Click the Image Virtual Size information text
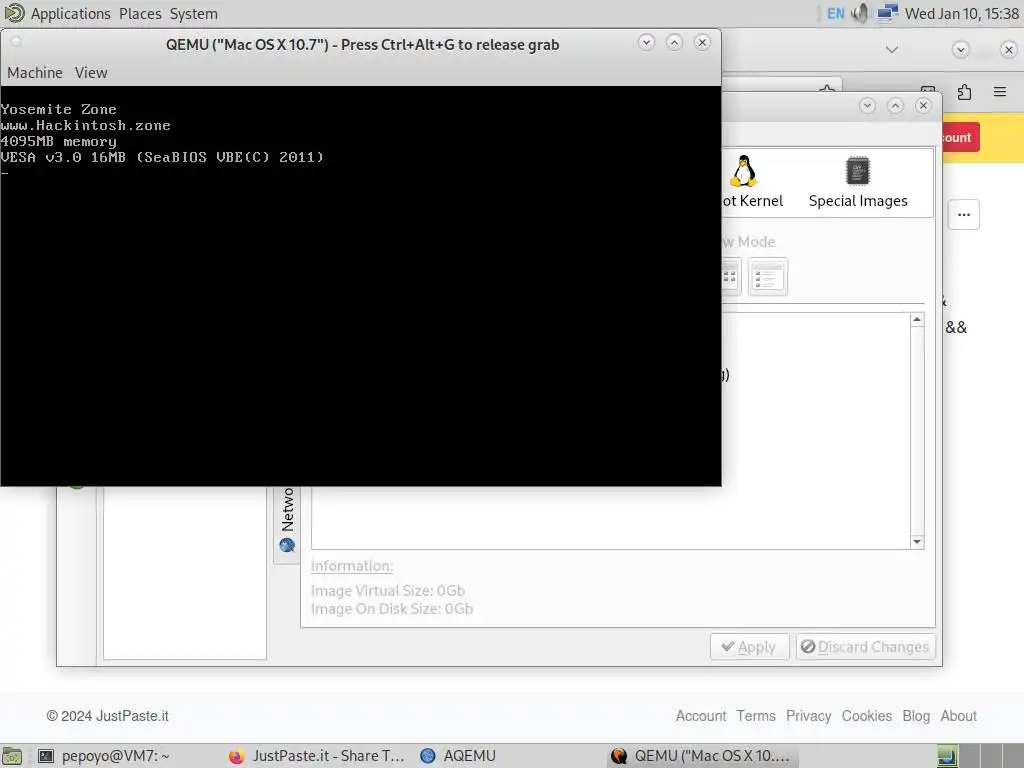This screenshot has height=768, width=1024. coord(387,590)
